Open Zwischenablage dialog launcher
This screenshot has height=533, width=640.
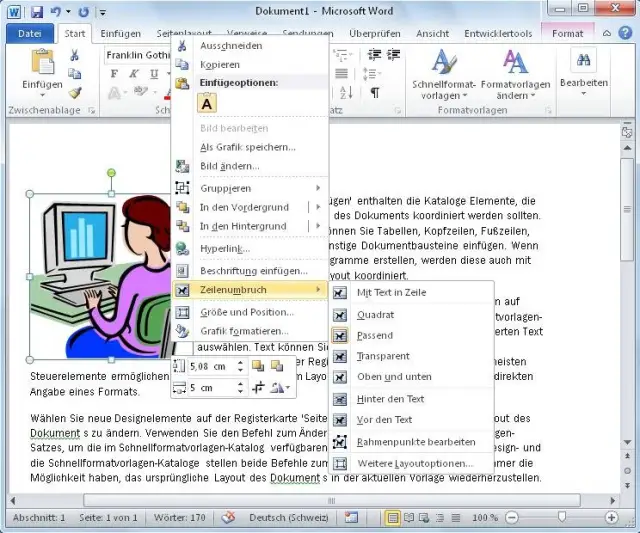(92, 110)
